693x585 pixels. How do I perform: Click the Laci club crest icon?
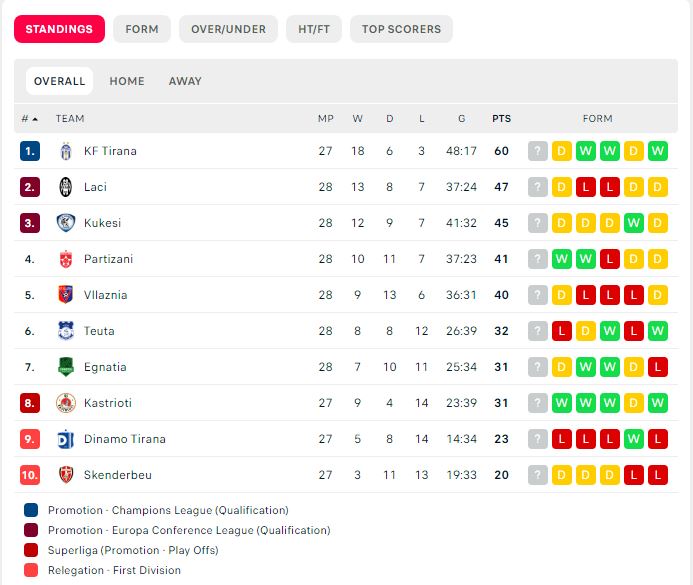pyautogui.click(x=66, y=187)
